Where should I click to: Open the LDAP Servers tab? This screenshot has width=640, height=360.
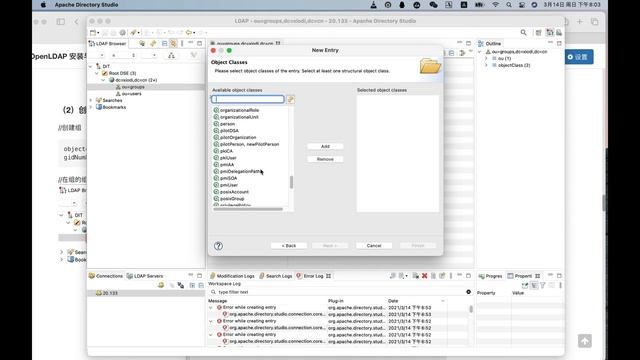tap(145, 276)
